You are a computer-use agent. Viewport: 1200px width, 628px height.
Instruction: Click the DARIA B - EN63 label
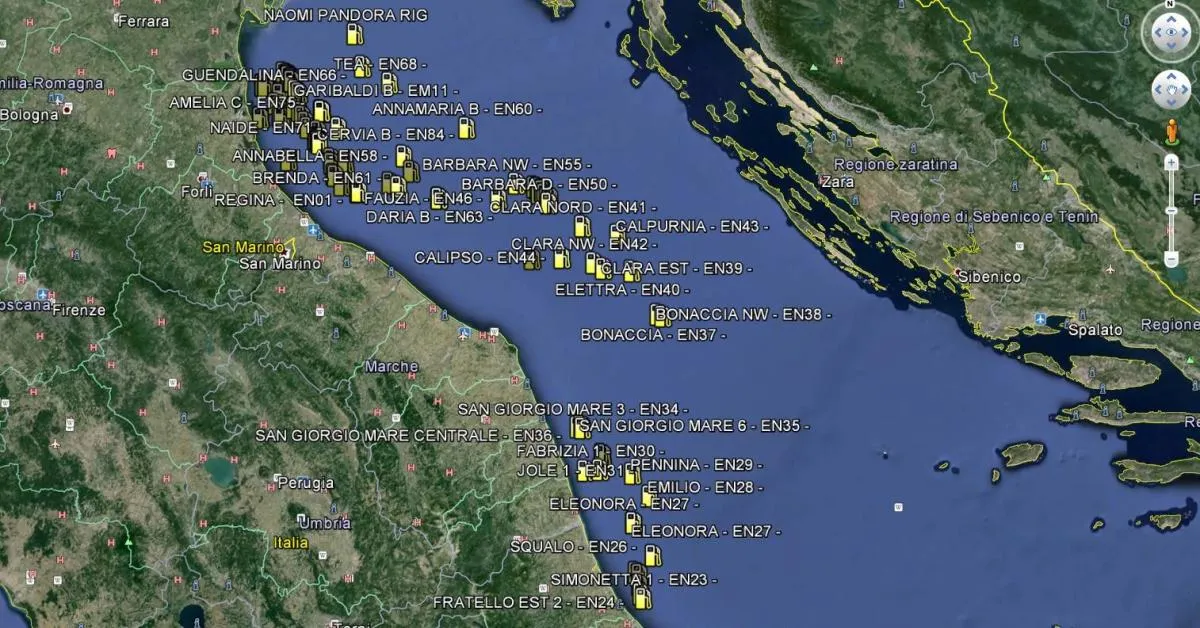point(430,217)
